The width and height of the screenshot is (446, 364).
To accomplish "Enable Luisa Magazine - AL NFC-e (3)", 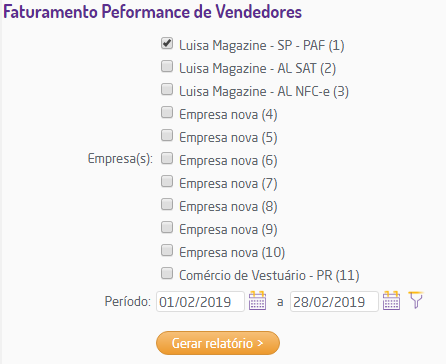I will (x=167, y=89).
